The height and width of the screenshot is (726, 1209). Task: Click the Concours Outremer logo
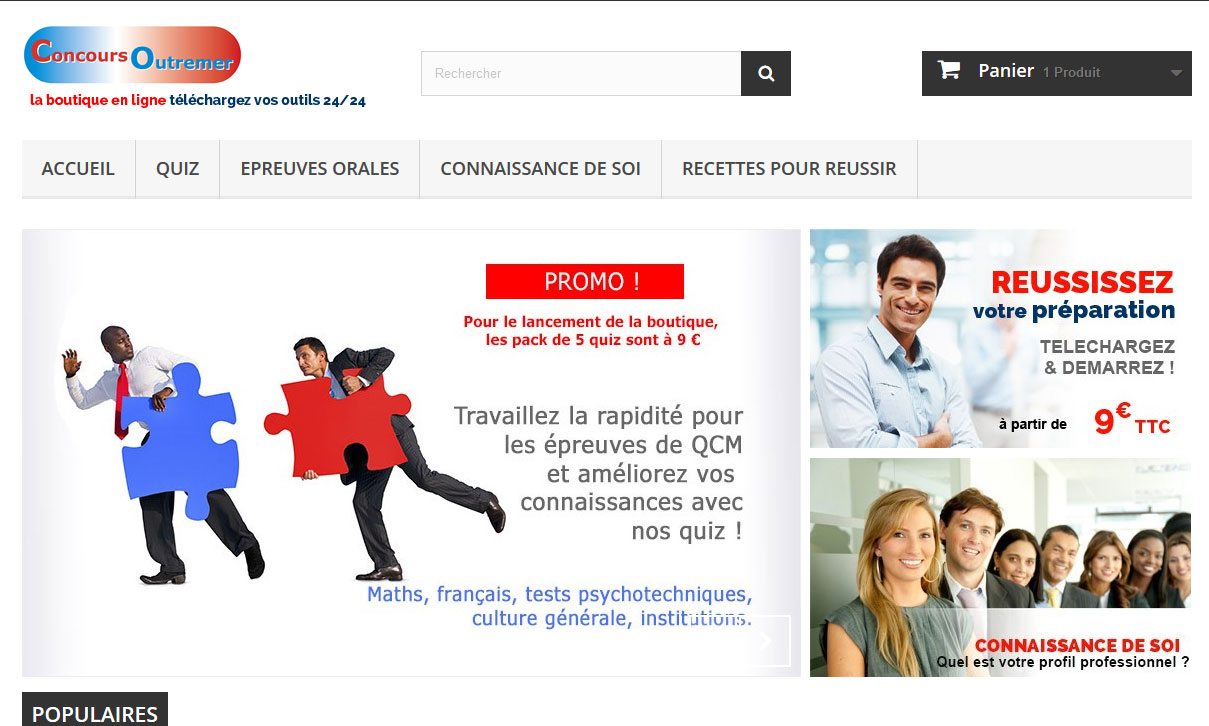[x=132, y=55]
